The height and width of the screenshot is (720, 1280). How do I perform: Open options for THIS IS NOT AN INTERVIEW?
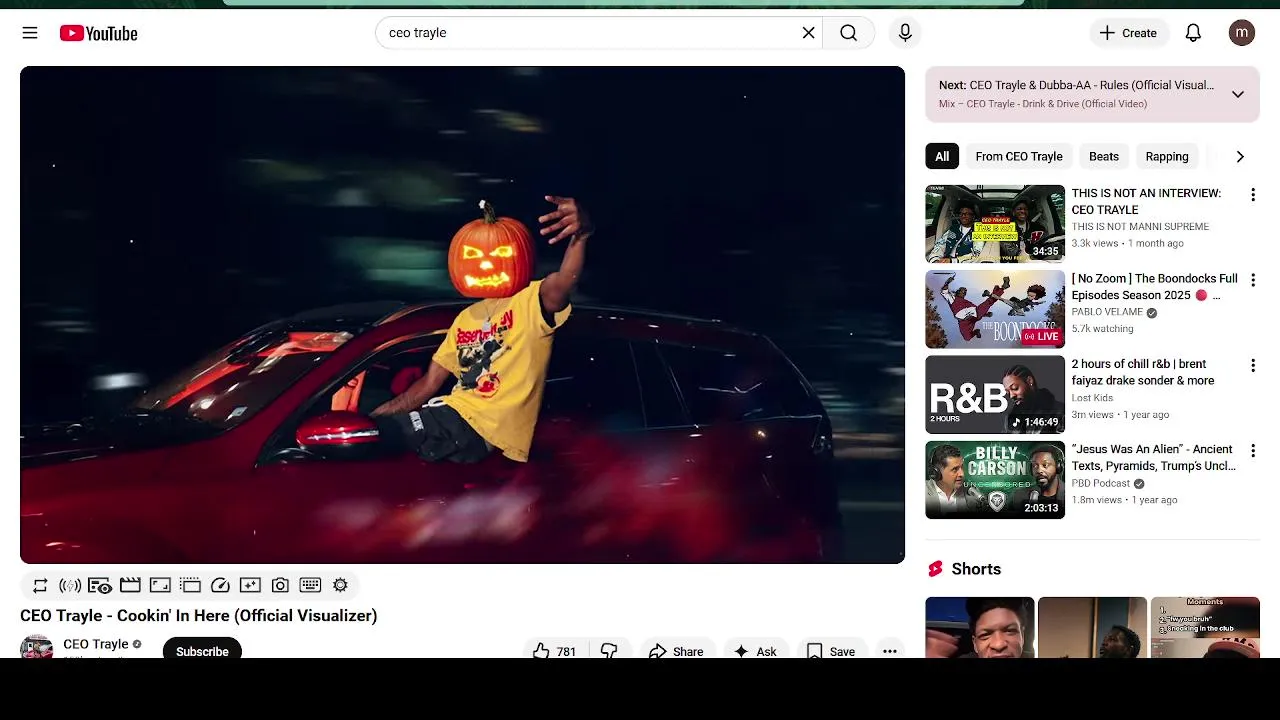pos(1252,195)
